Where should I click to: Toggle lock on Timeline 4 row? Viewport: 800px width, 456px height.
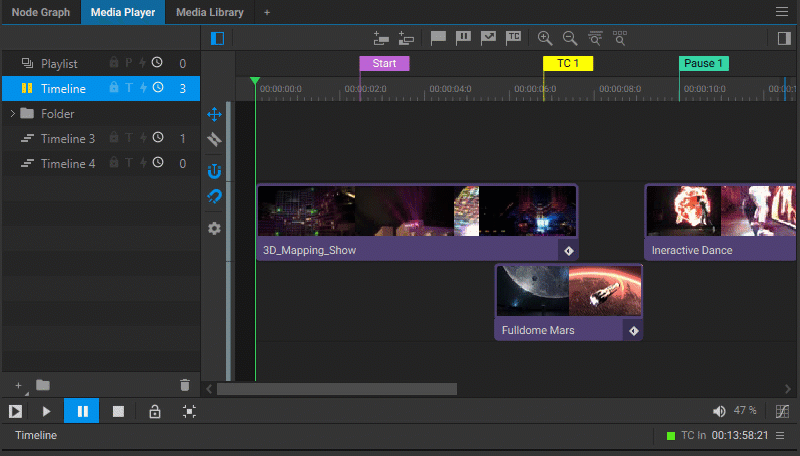[114, 162]
